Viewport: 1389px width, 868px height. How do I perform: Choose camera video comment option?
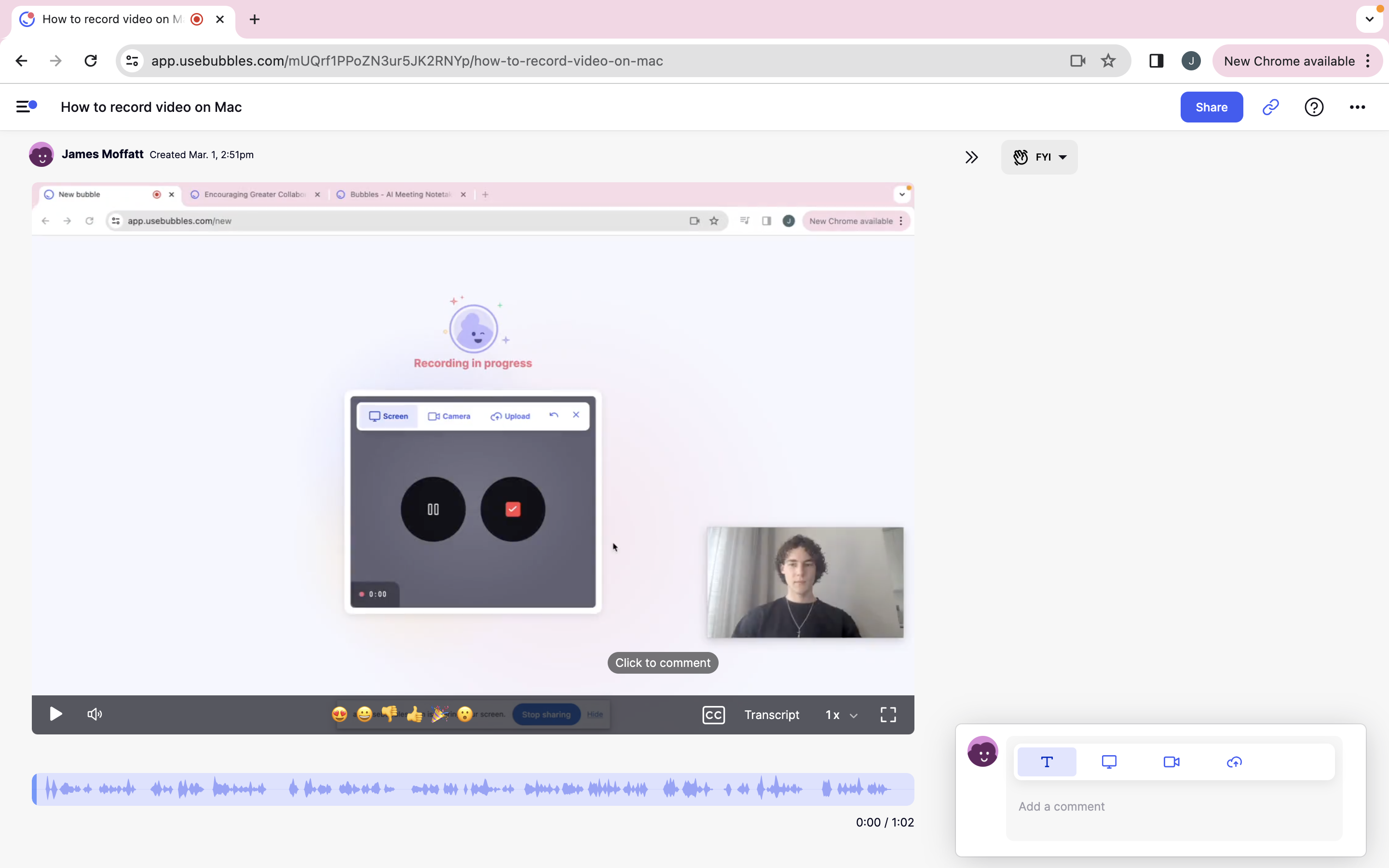pos(1171,762)
